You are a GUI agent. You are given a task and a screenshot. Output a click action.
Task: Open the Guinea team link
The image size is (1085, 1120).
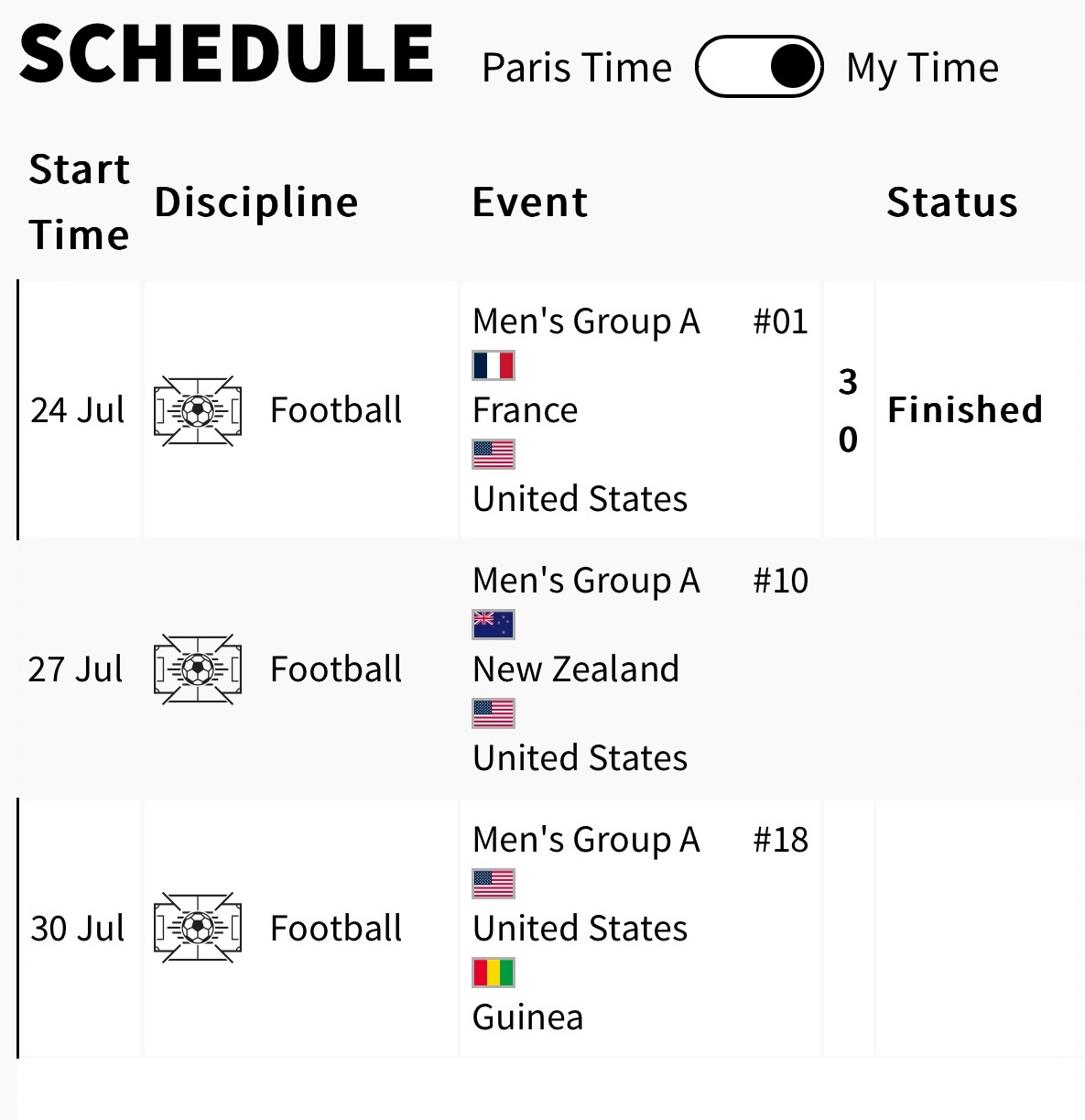tap(527, 1017)
